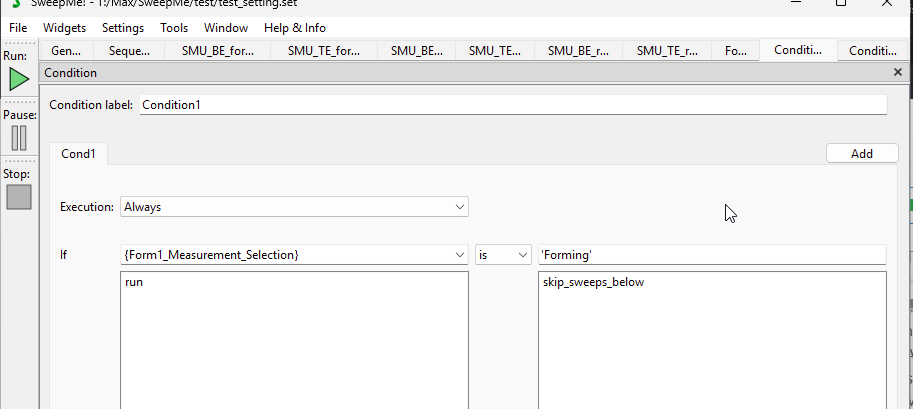
Task: Switch to the first SMU_BE_for... tab
Action: (x=217, y=51)
